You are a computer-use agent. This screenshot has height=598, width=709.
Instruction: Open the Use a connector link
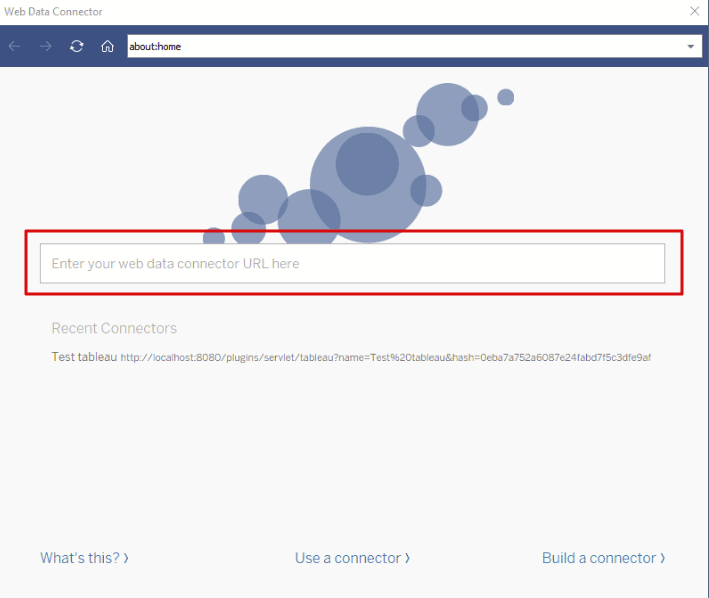pos(348,558)
